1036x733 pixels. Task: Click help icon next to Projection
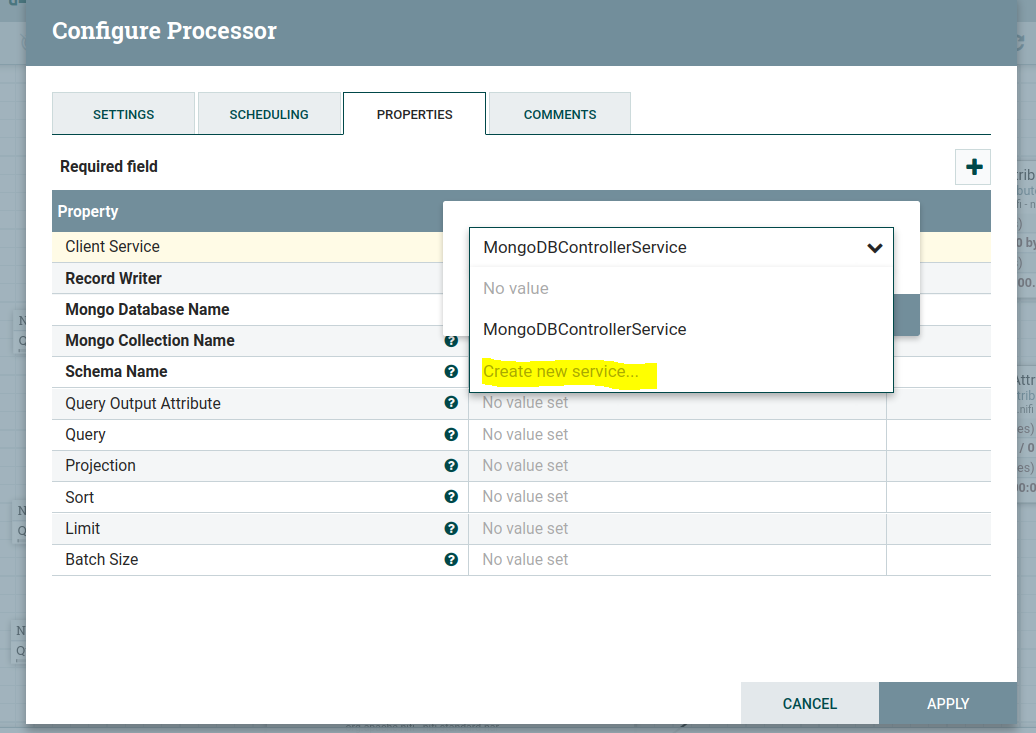(451, 466)
